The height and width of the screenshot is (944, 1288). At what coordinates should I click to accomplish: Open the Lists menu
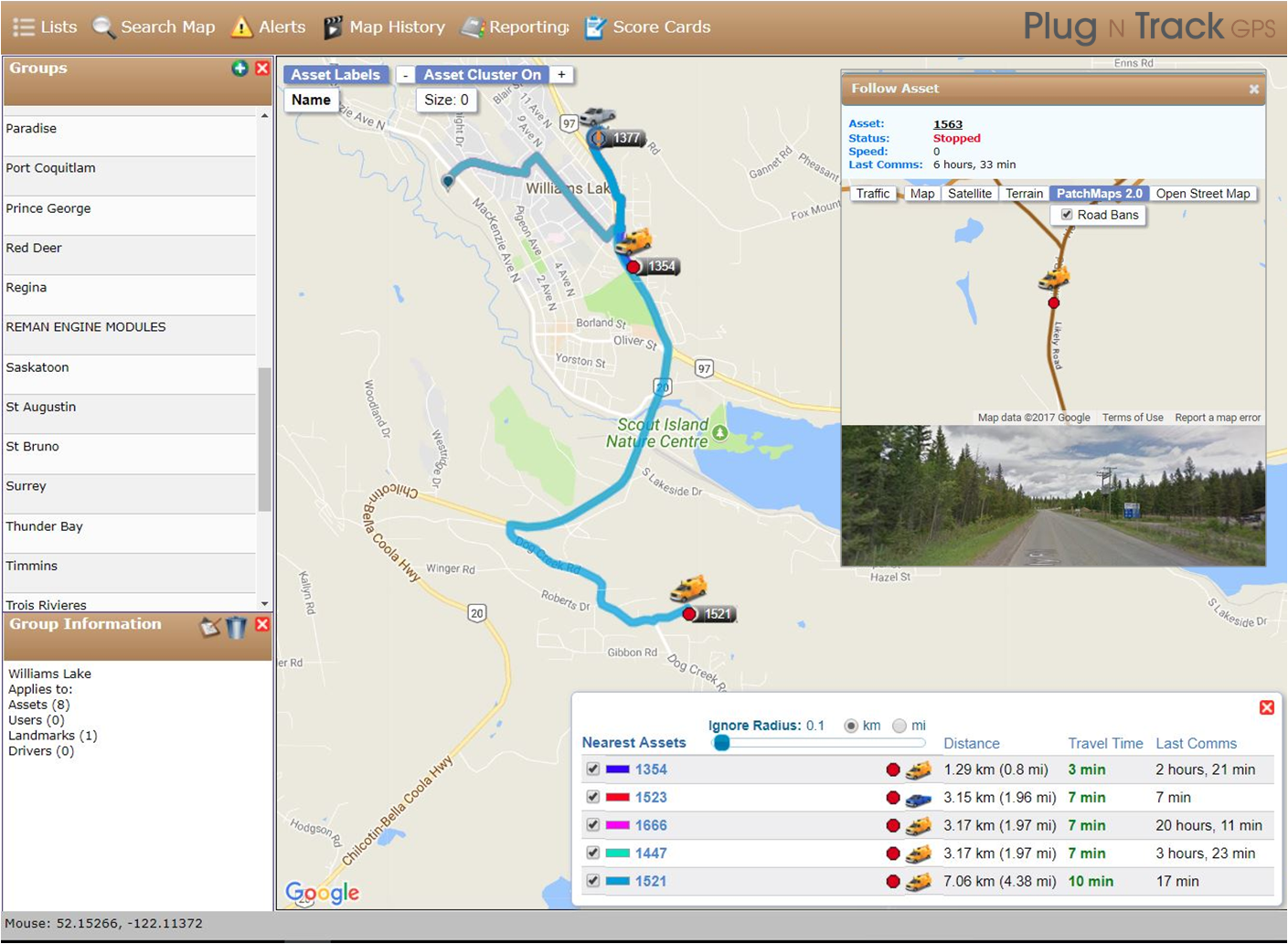[45, 27]
